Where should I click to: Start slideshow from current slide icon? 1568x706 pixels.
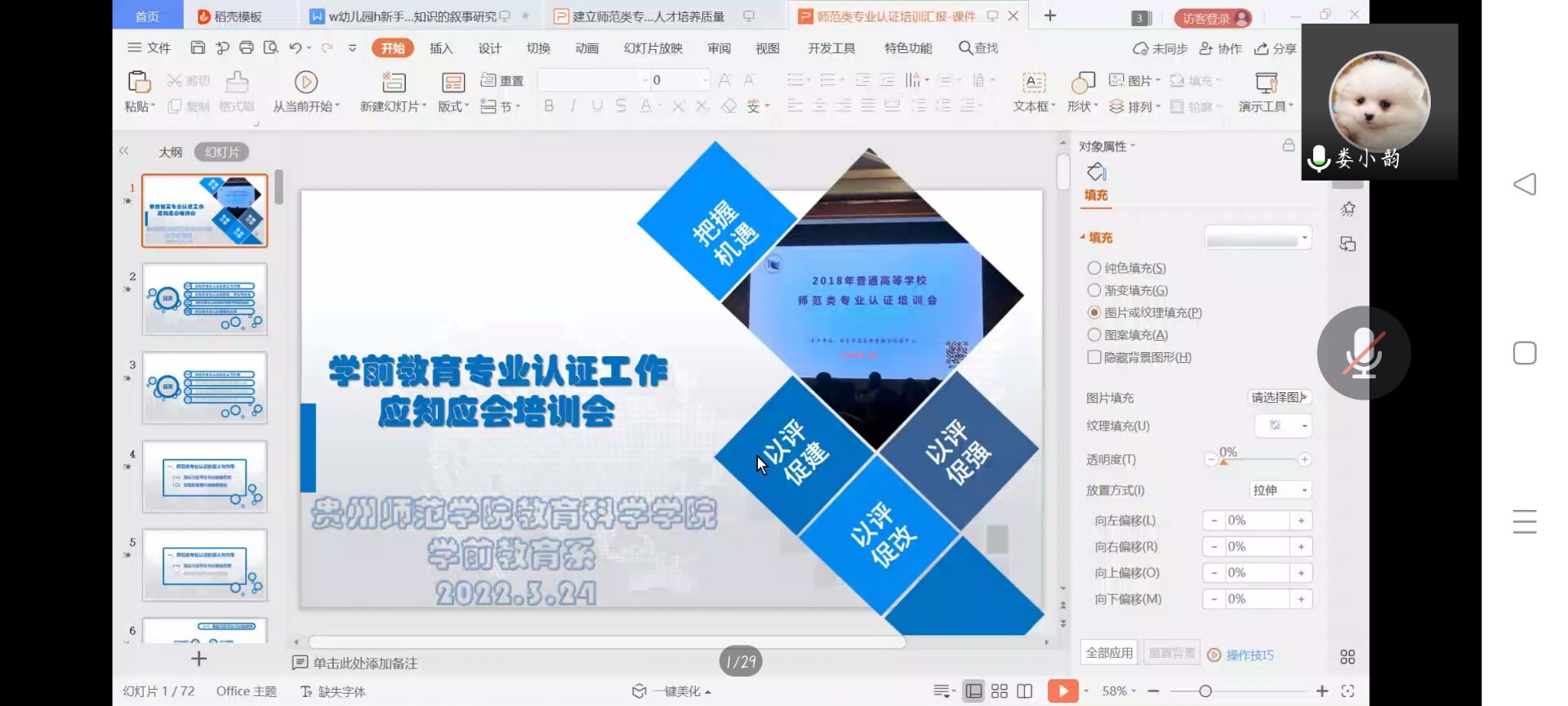(306, 83)
